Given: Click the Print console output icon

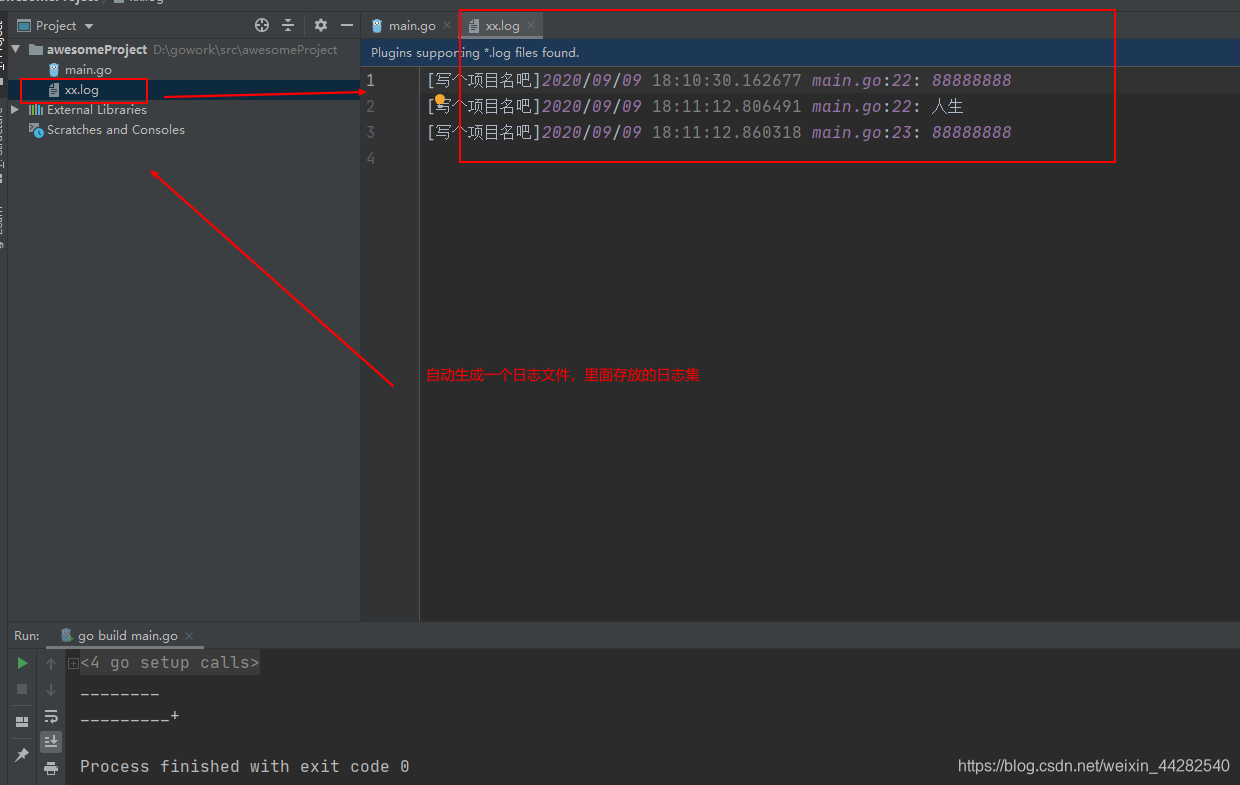Looking at the screenshot, I should coord(50,769).
